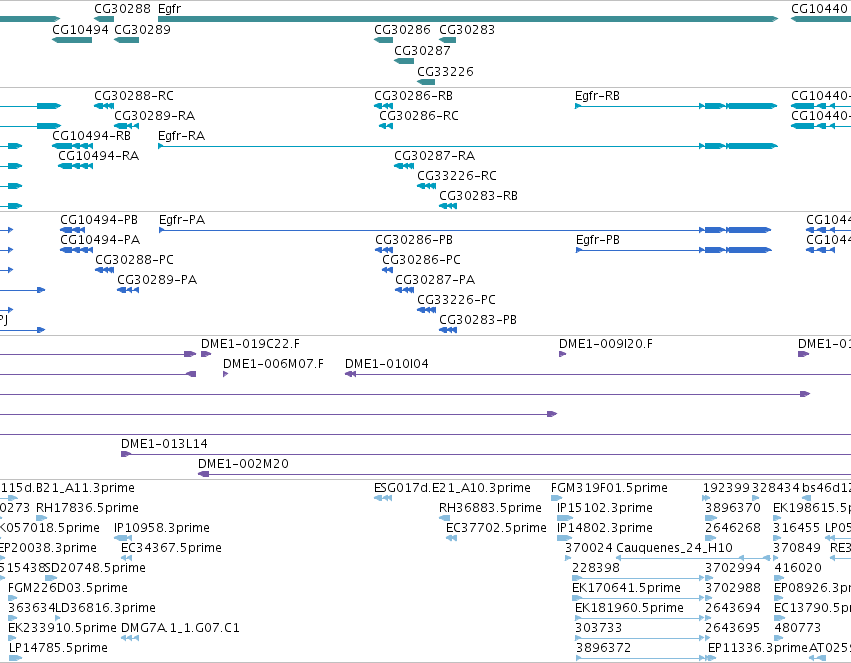Click the CG30288 gene glyph
The image size is (851, 663).
(x=104, y=19)
